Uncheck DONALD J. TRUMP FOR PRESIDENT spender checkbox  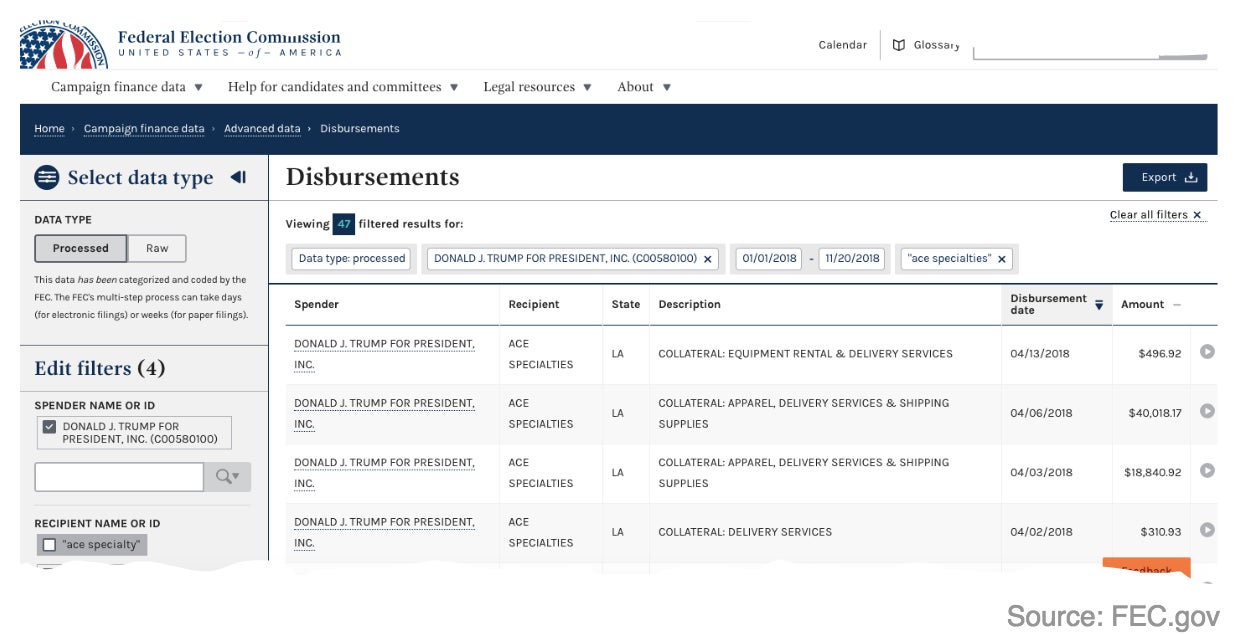(50, 427)
